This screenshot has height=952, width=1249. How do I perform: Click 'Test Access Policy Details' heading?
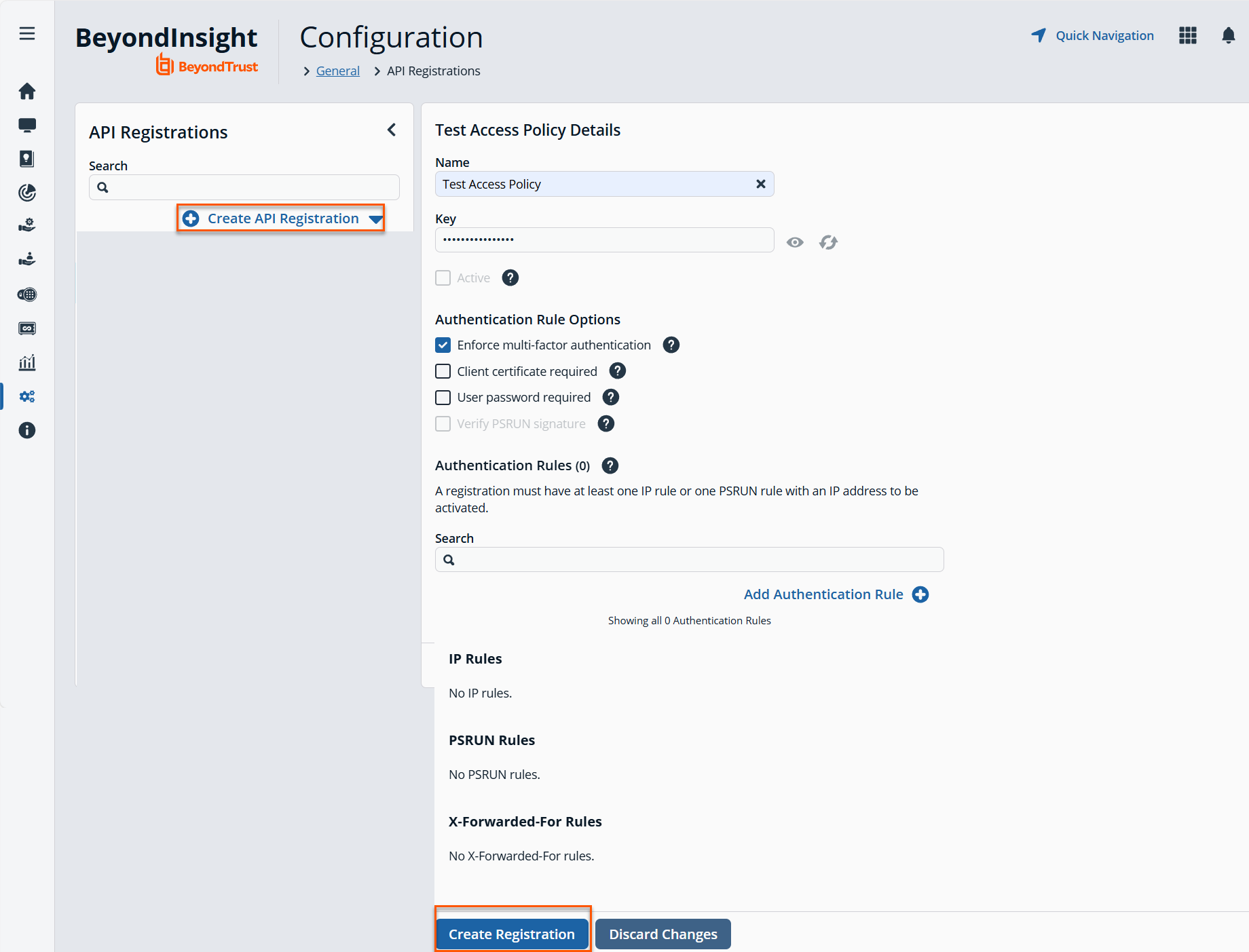pos(527,130)
